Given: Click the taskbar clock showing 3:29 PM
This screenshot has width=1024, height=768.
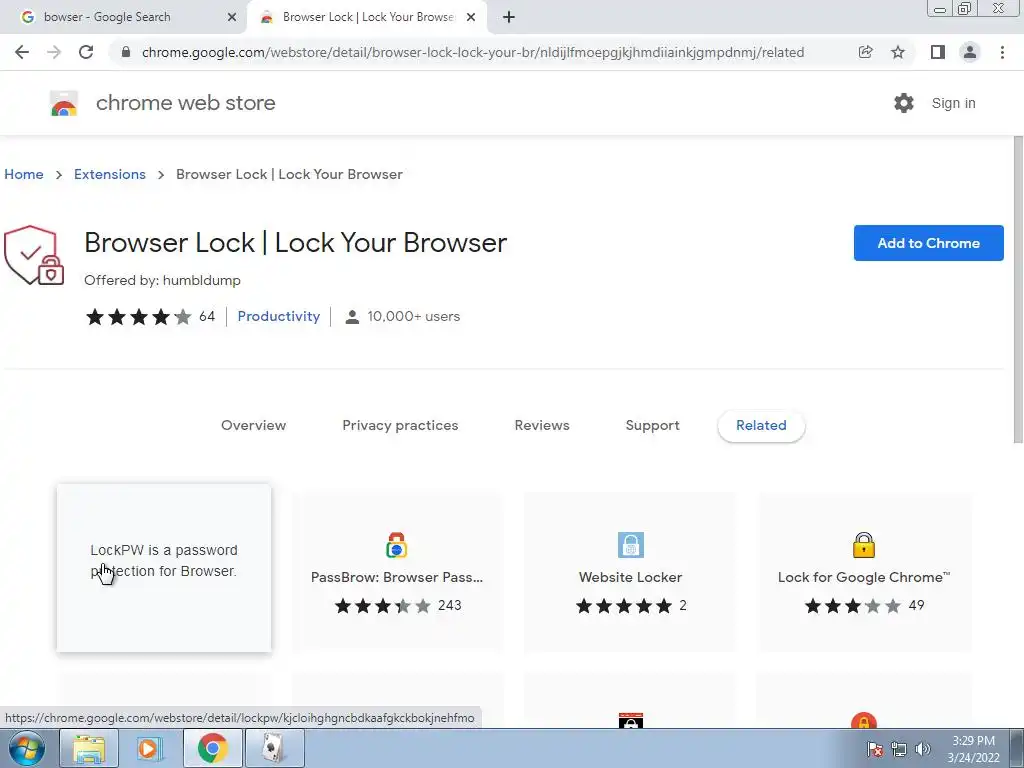Looking at the screenshot, I should [973, 749].
